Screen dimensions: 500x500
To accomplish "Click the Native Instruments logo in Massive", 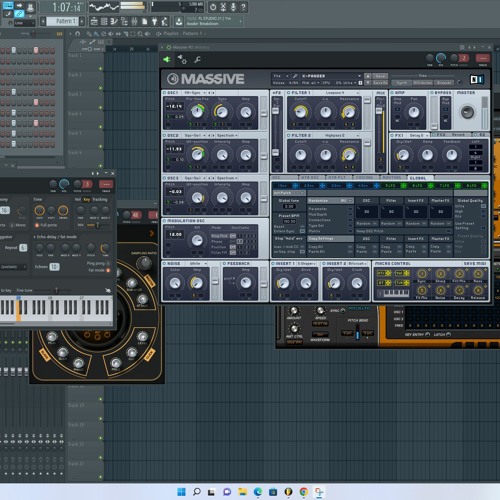I will (477, 79).
